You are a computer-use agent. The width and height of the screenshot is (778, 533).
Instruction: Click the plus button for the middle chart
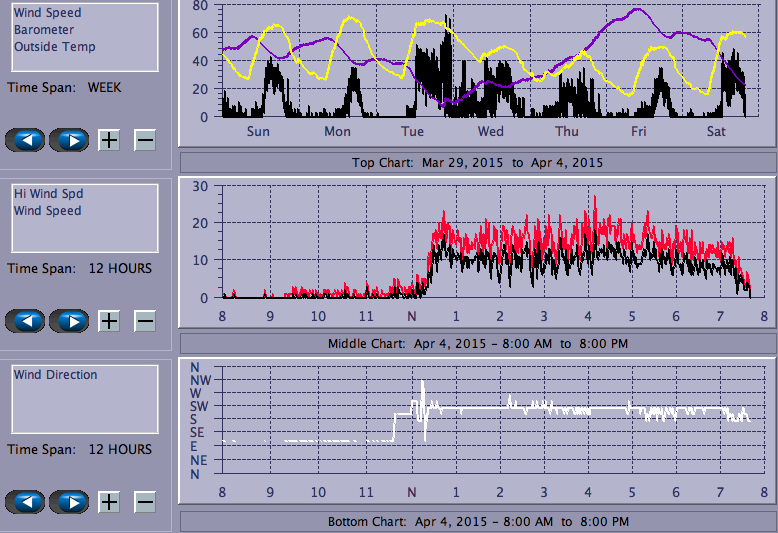pyautogui.click(x=109, y=321)
